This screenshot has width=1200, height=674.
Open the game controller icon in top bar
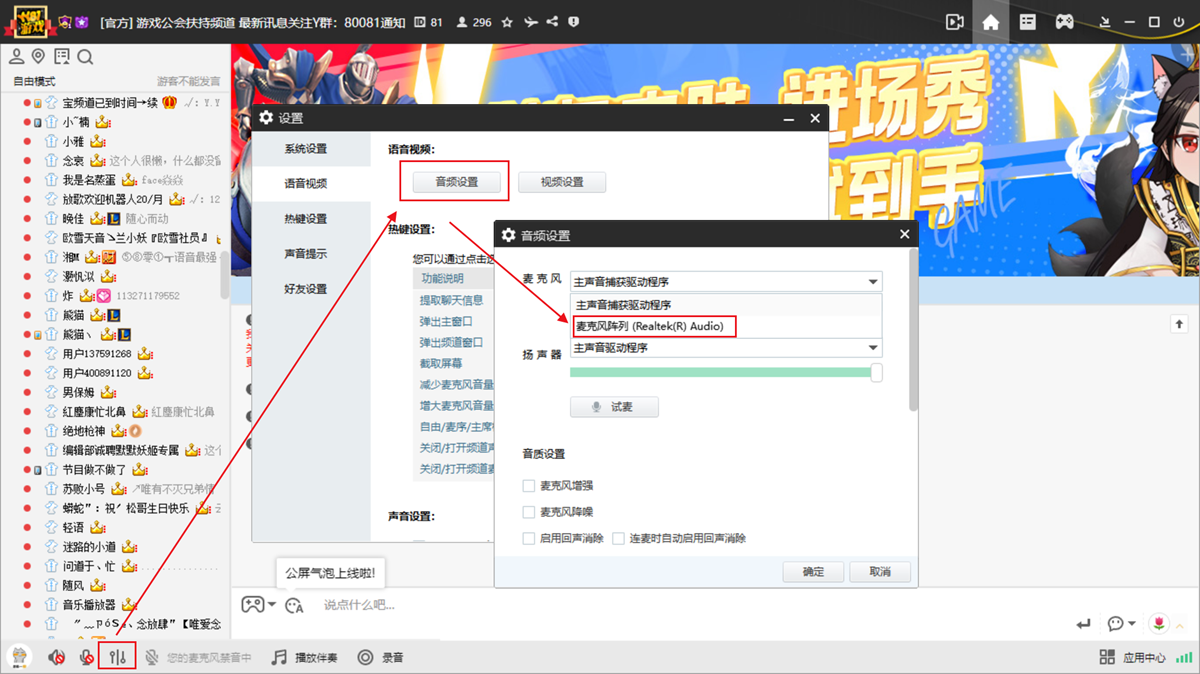click(1064, 21)
